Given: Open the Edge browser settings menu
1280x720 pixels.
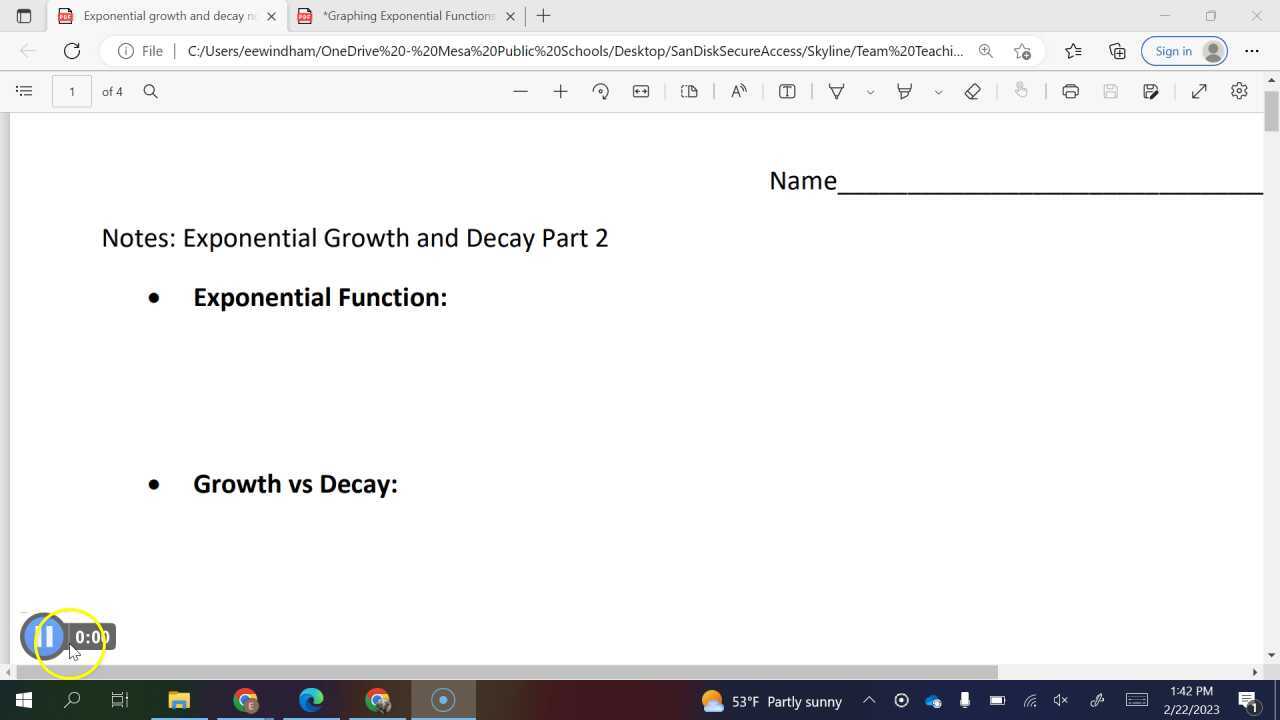Looking at the screenshot, I should point(1252,51).
